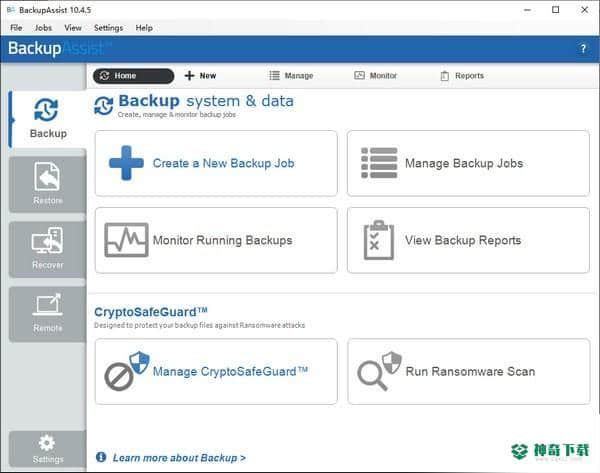Switch to the Monitor tab
This screenshot has height=473, width=600.
(x=375, y=76)
